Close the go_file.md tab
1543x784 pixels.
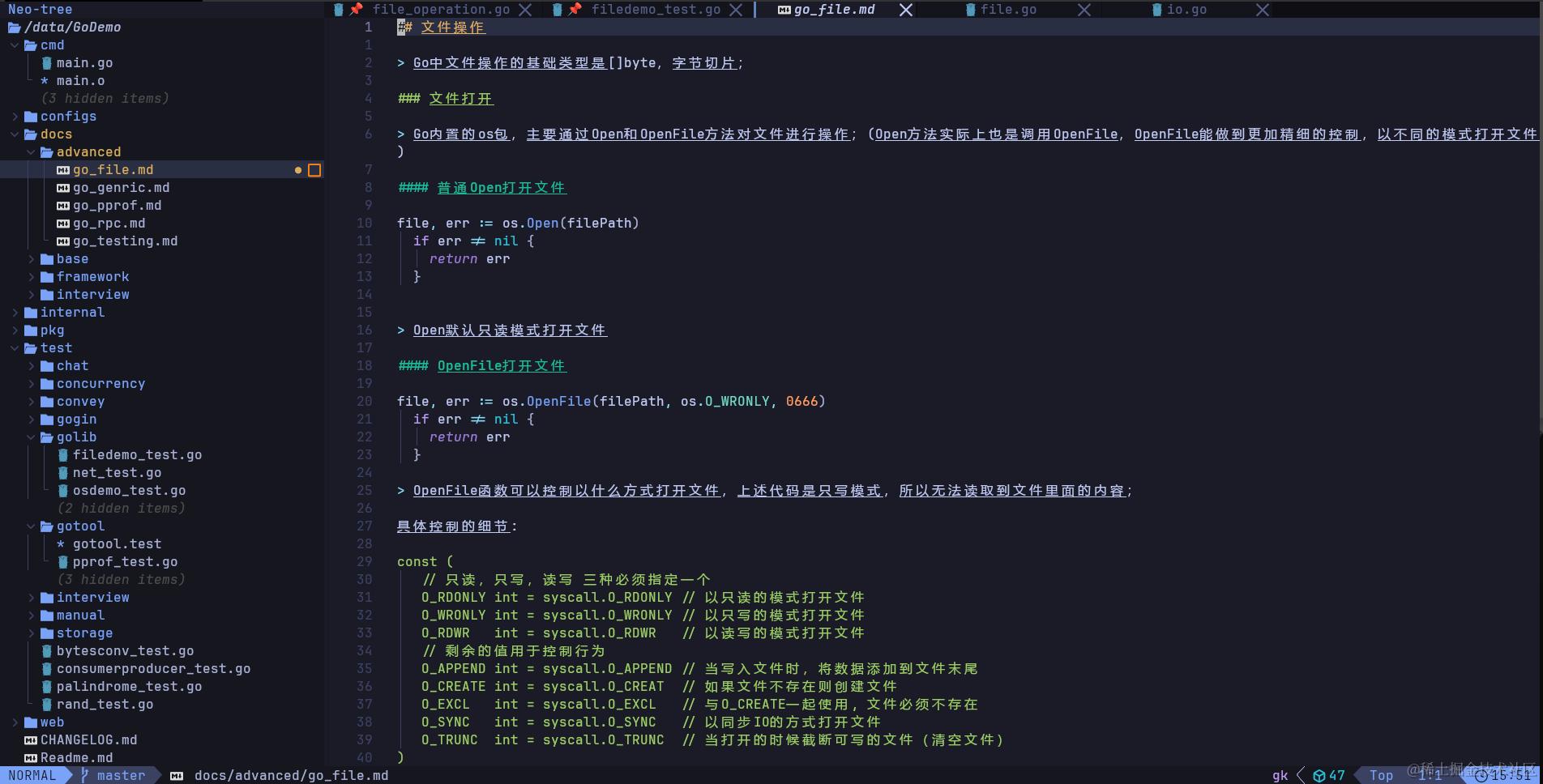pyautogui.click(x=906, y=10)
